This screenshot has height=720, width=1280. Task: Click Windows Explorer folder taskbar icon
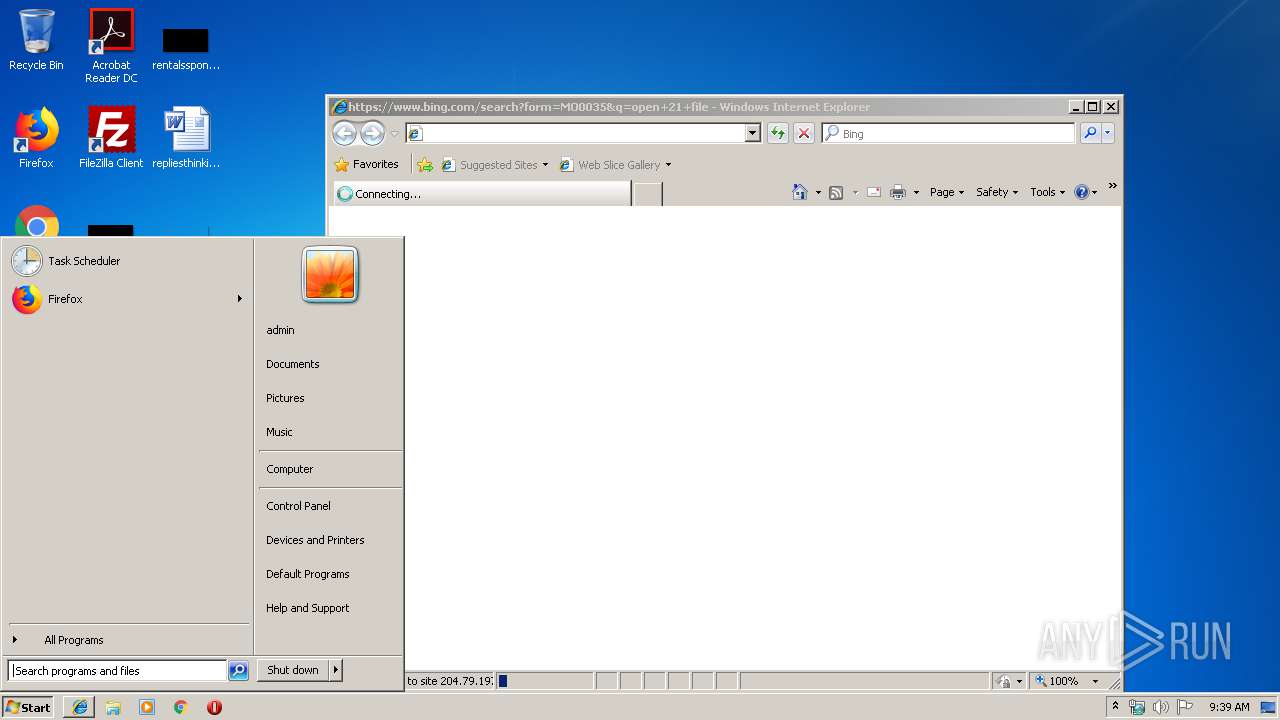113,707
